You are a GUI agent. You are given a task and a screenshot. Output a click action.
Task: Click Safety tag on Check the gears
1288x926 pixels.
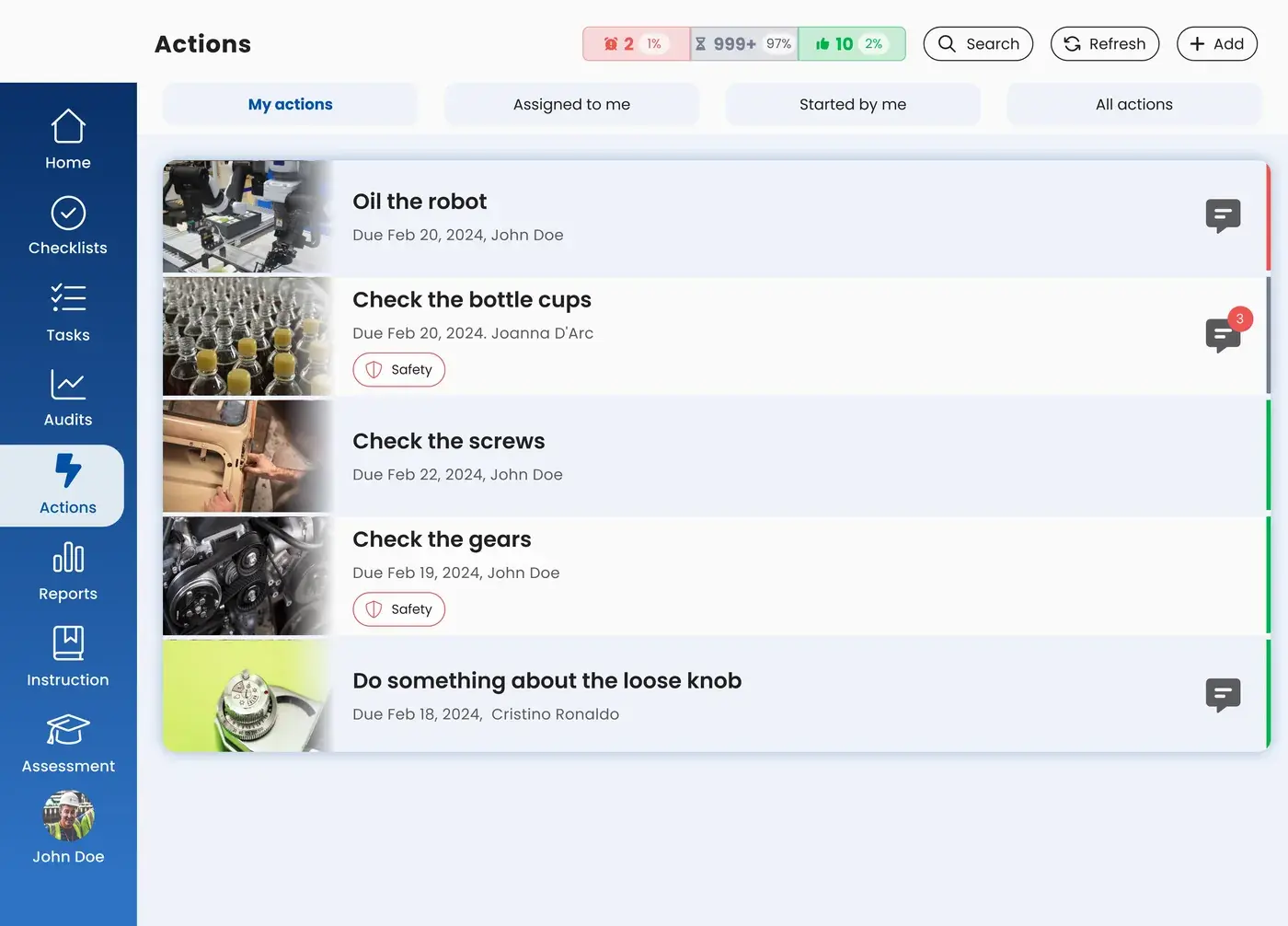click(x=399, y=609)
